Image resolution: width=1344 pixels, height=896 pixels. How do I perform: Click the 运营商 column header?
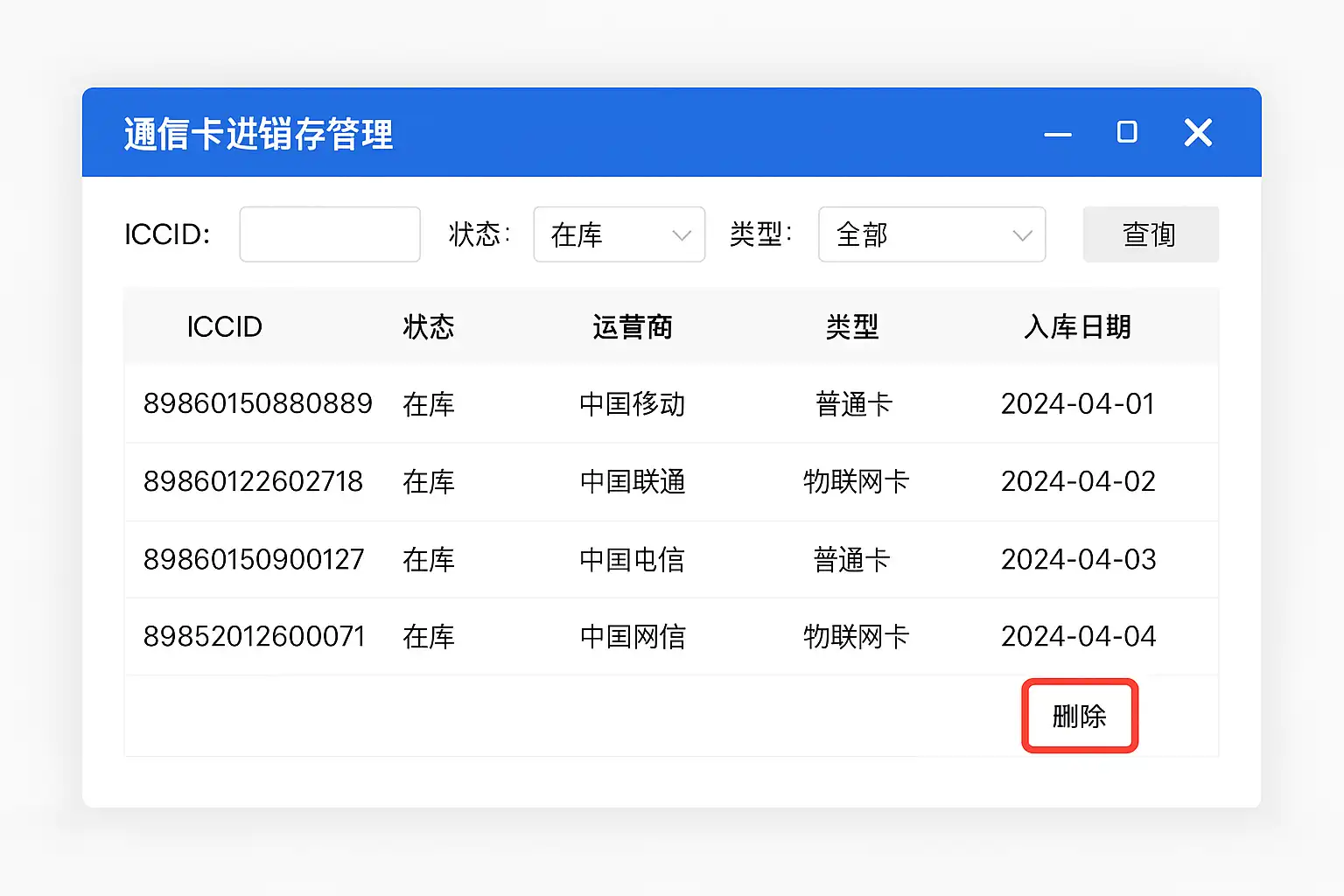633,327
